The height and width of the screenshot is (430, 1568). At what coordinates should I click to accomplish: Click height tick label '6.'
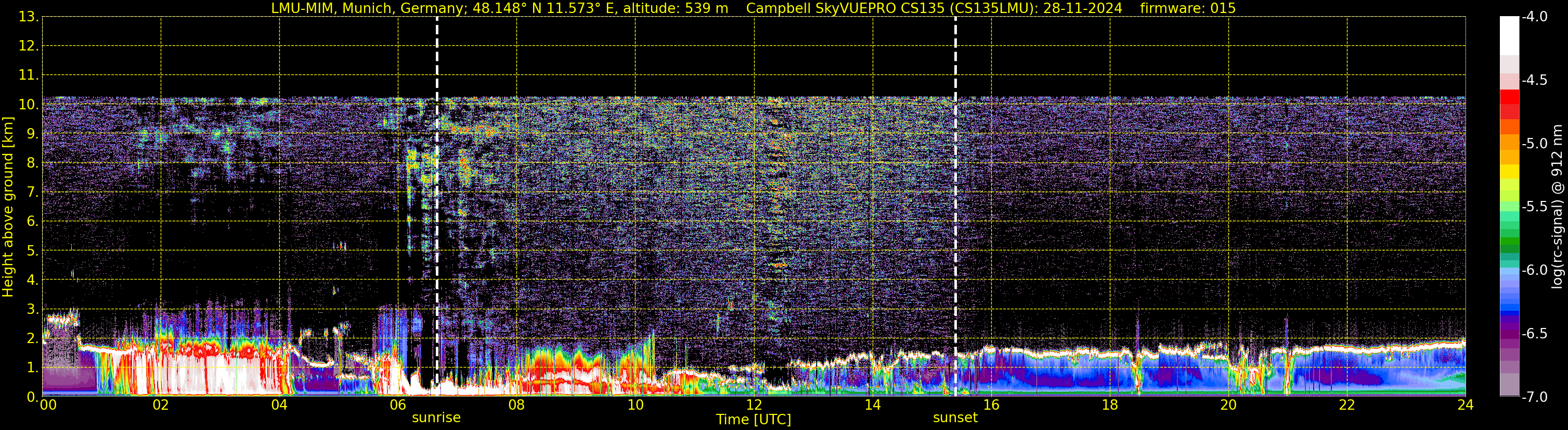[33, 222]
